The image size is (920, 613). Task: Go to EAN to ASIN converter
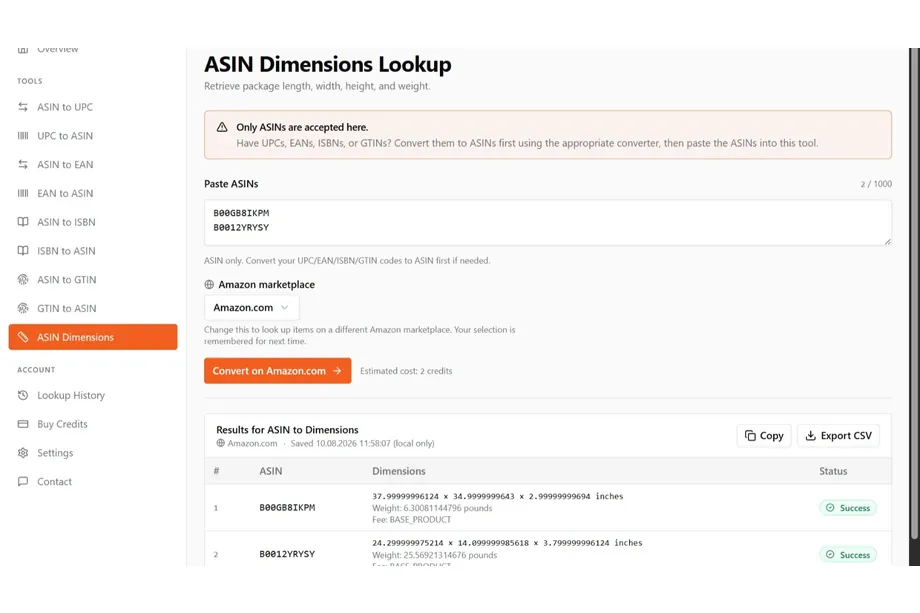pyautogui.click(x=93, y=193)
